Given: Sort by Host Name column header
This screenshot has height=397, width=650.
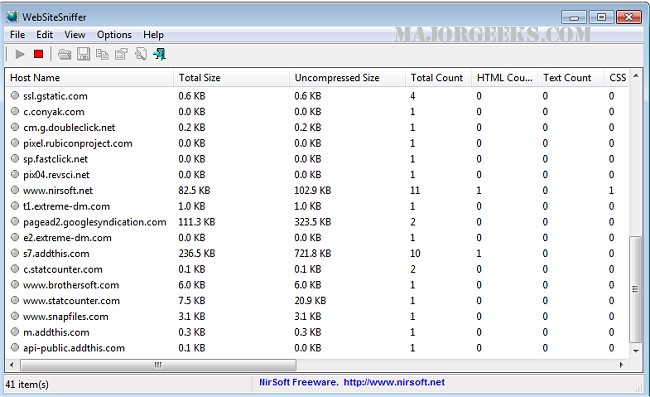Looking at the screenshot, I should pos(89,77).
